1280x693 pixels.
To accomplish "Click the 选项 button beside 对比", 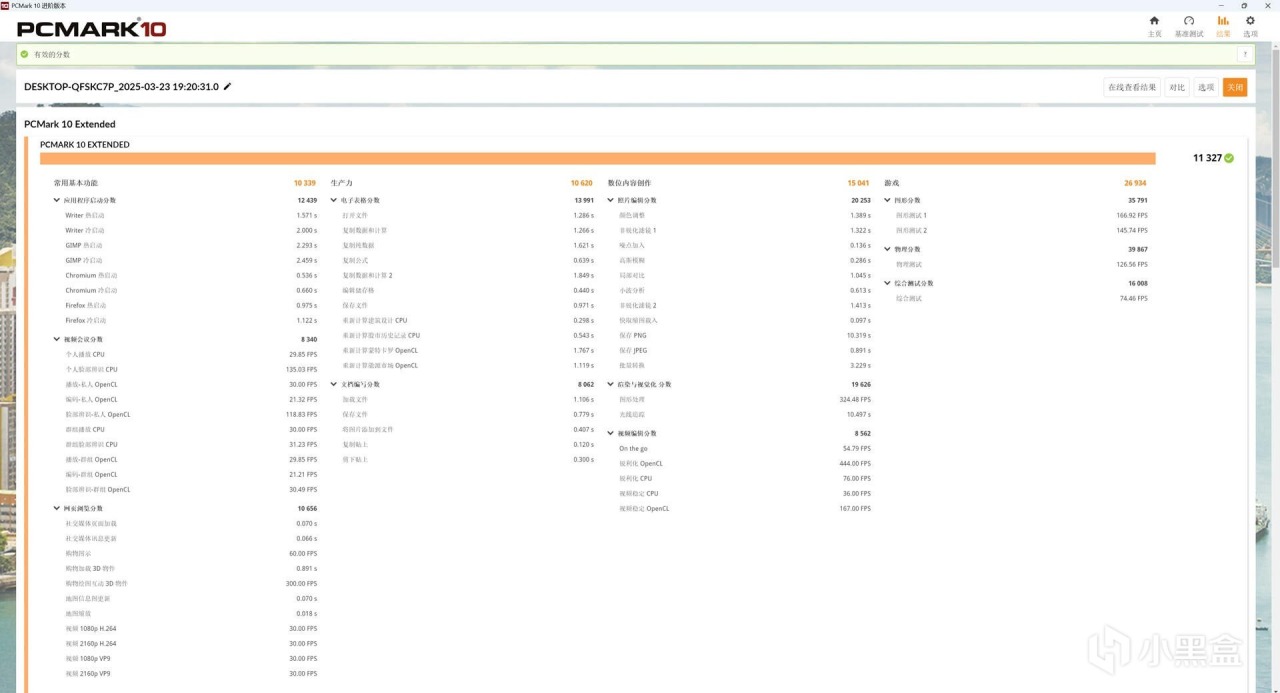I will click(x=1206, y=87).
